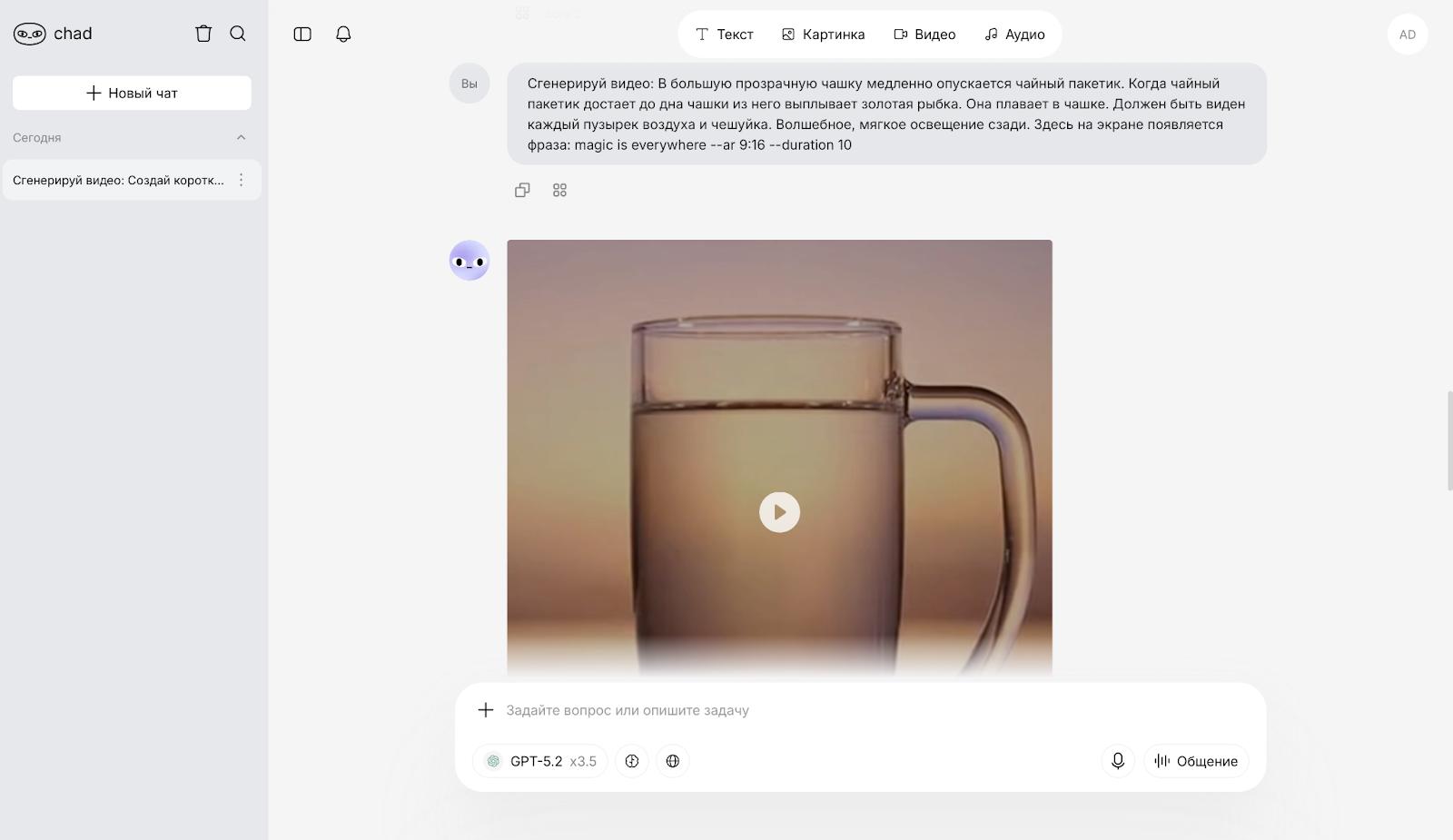Toggle the sidebar panel icon

(302, 35)
